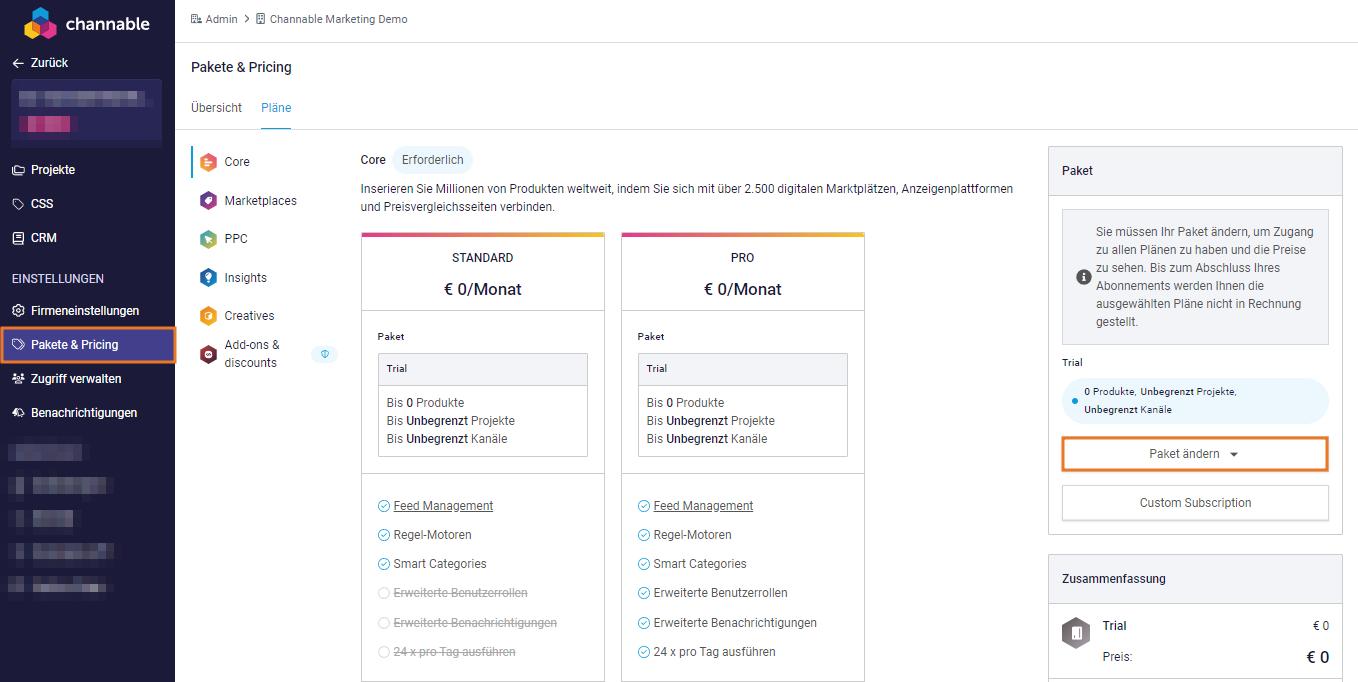The image size is (1358, 682).
Task: Open Feed Management link in STANDARD plan
Action: 443,506
